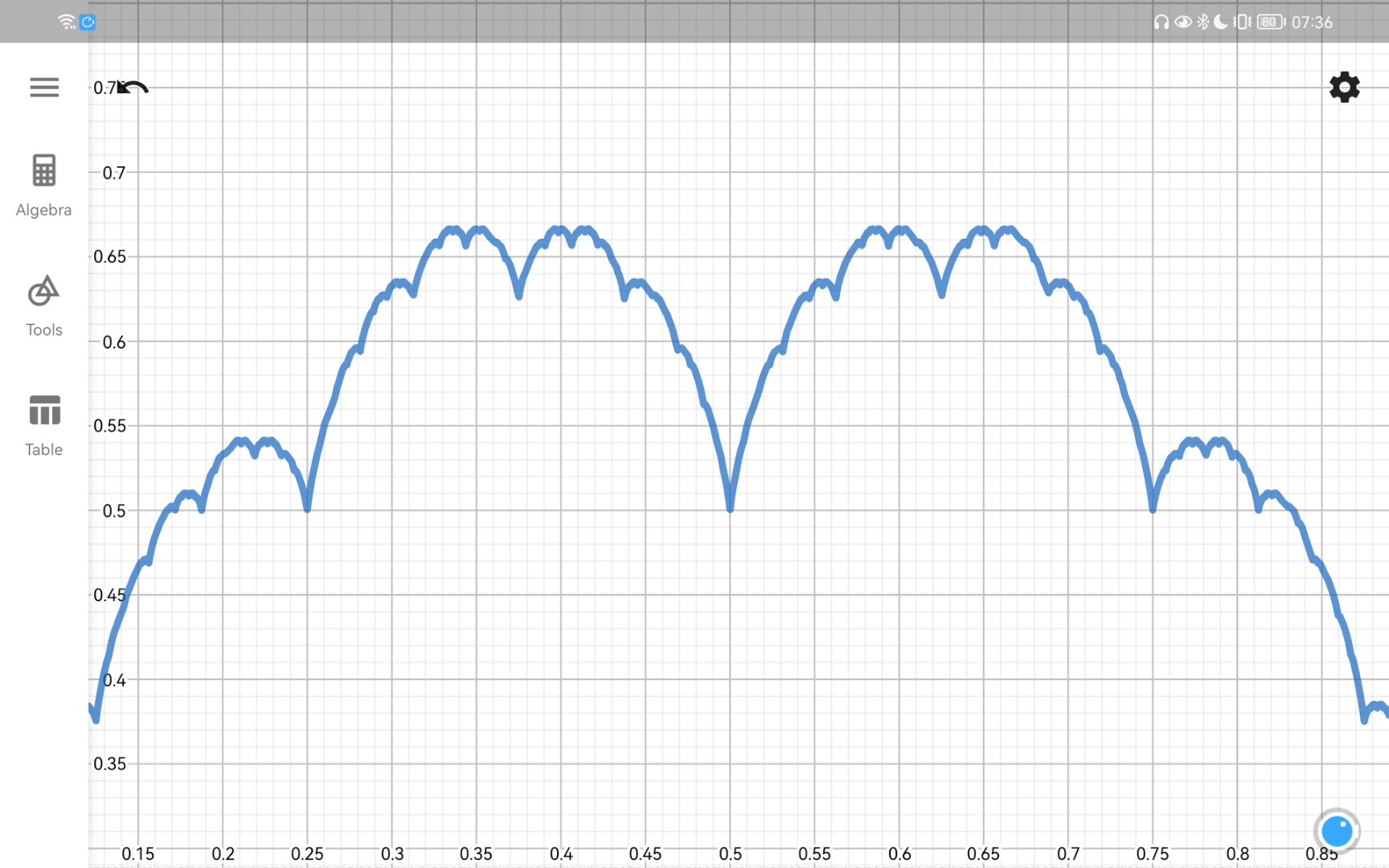Open the Table view
This screenshot has height=868, width=1389.
click(43, 426)
